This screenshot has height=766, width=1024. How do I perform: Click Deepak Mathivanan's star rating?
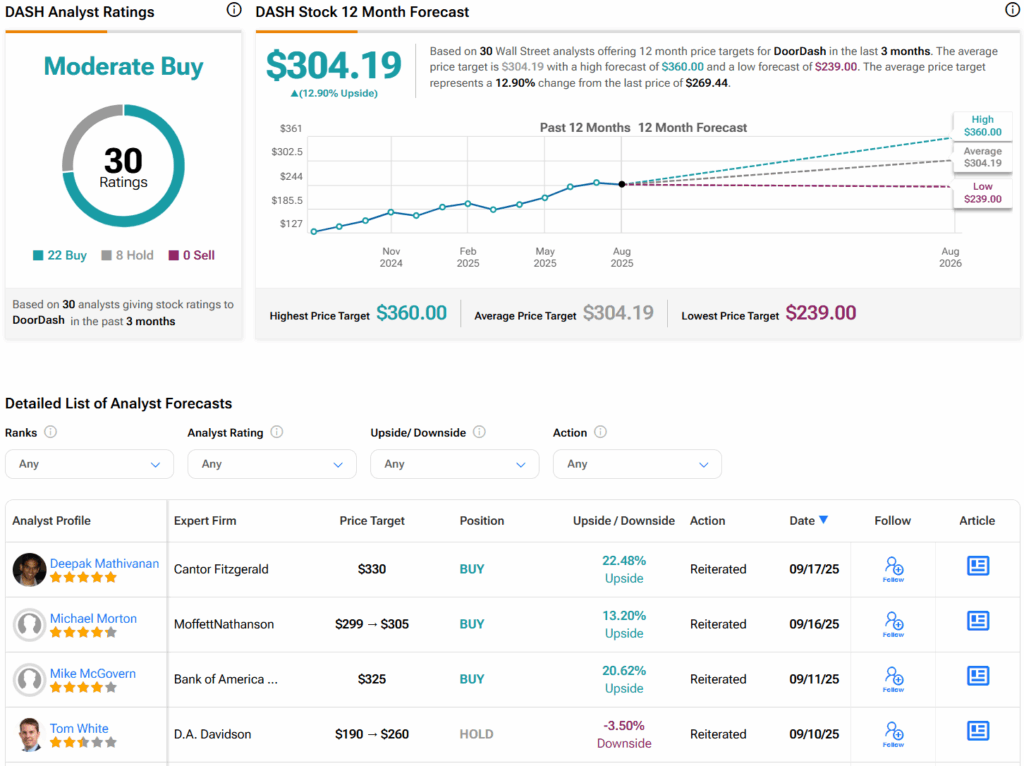(84, 577)
